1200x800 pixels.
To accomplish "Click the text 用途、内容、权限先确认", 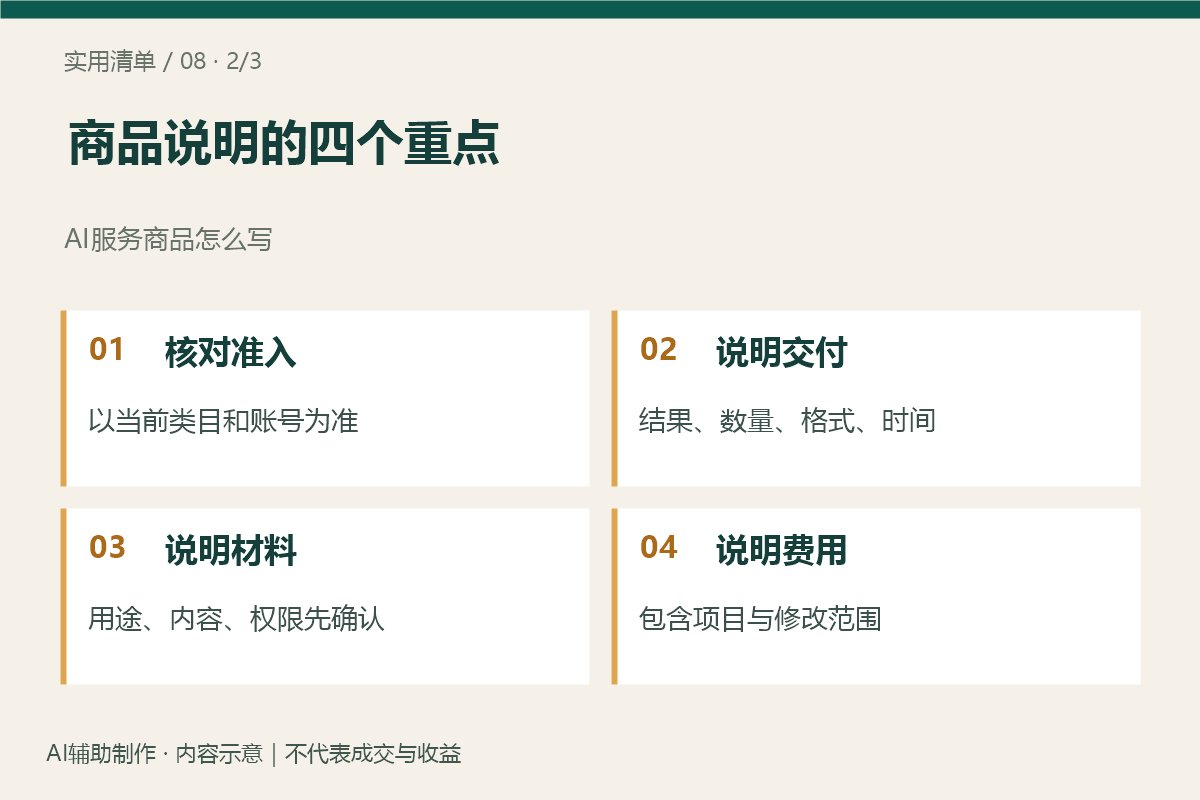I will click(237, 618).
